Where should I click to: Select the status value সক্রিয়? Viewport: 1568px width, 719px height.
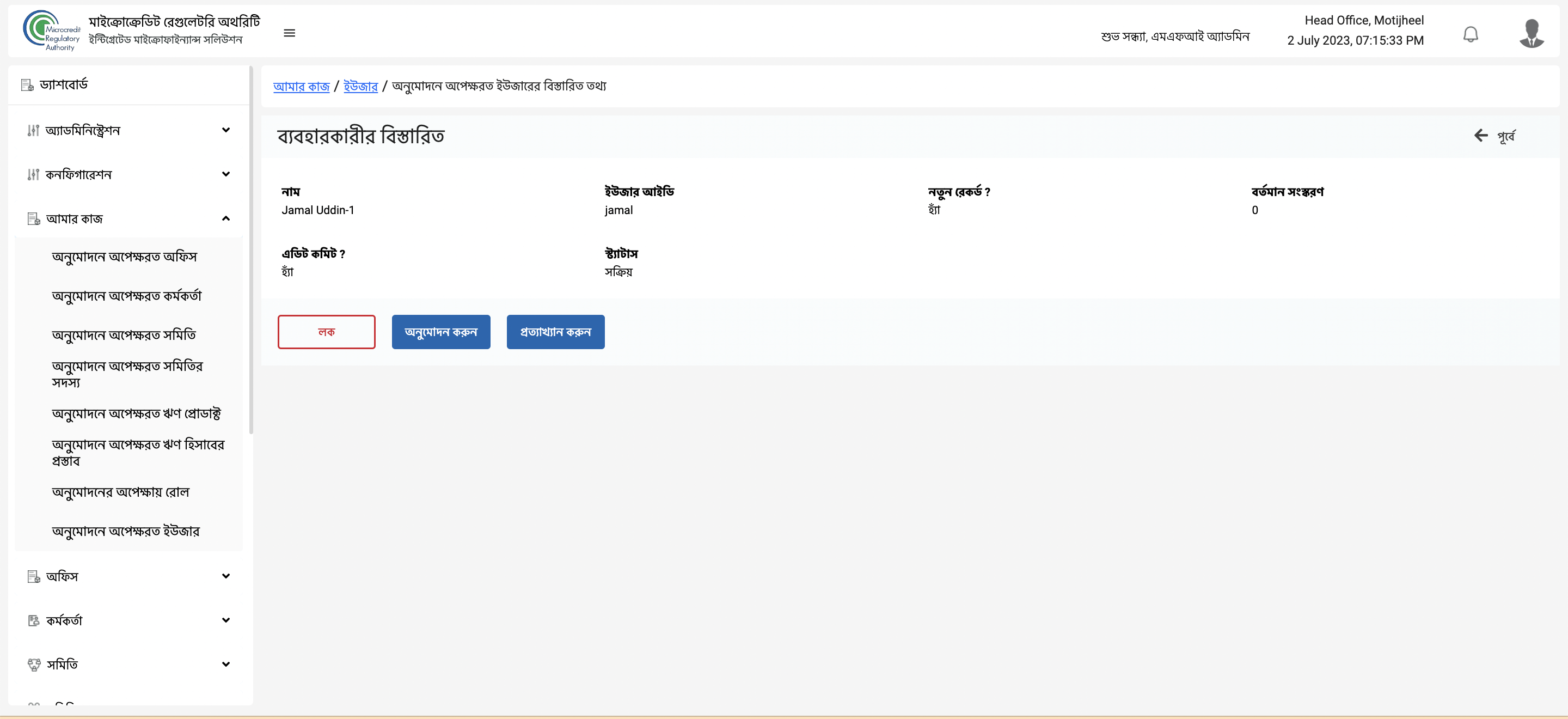618,272
